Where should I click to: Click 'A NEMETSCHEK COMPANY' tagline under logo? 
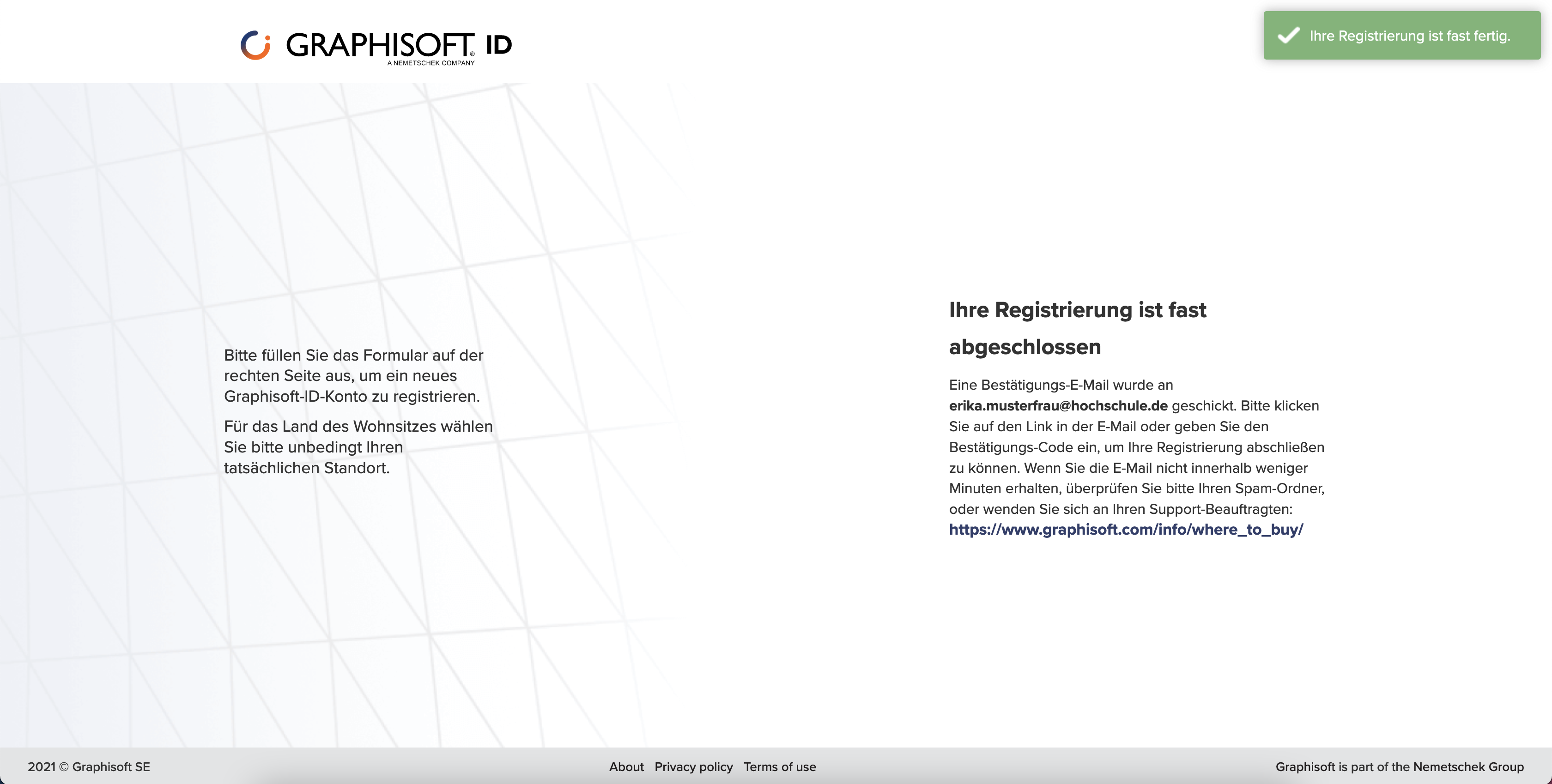(431, 63)
